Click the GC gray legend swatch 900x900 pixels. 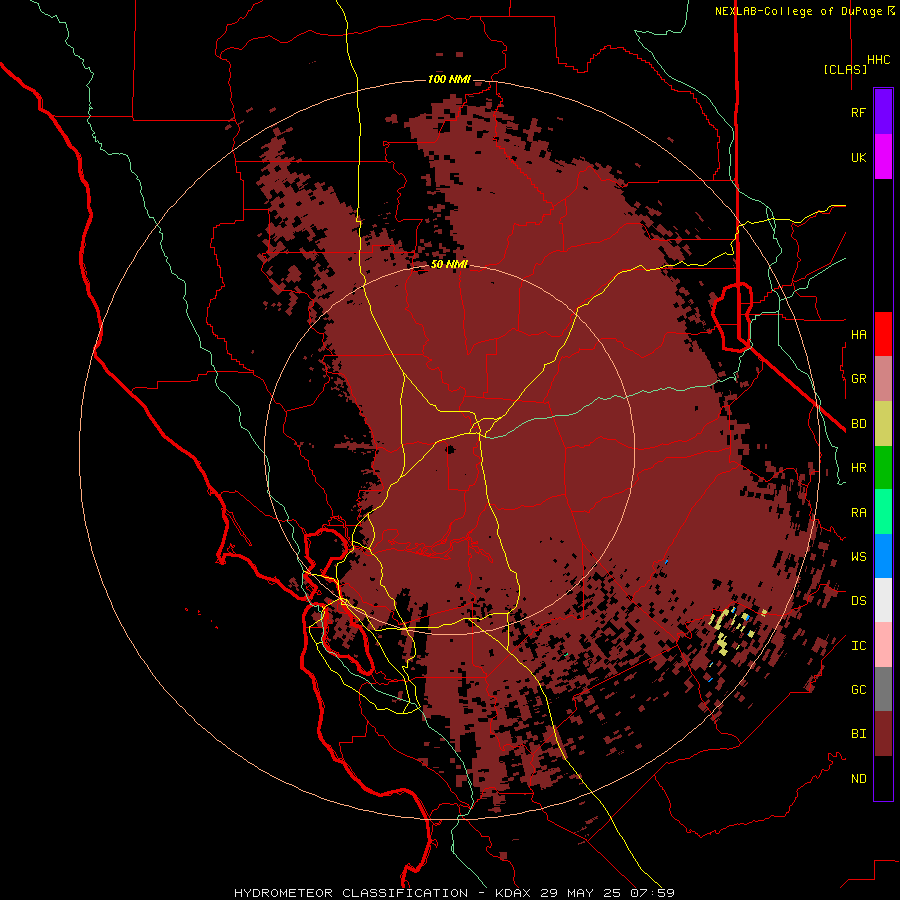pyautogui.click(x=883, y=689)
